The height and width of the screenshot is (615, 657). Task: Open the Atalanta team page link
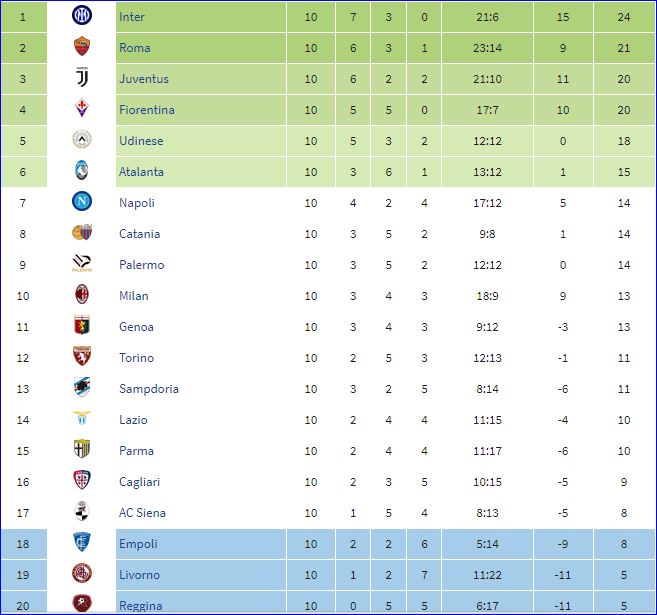141,172
